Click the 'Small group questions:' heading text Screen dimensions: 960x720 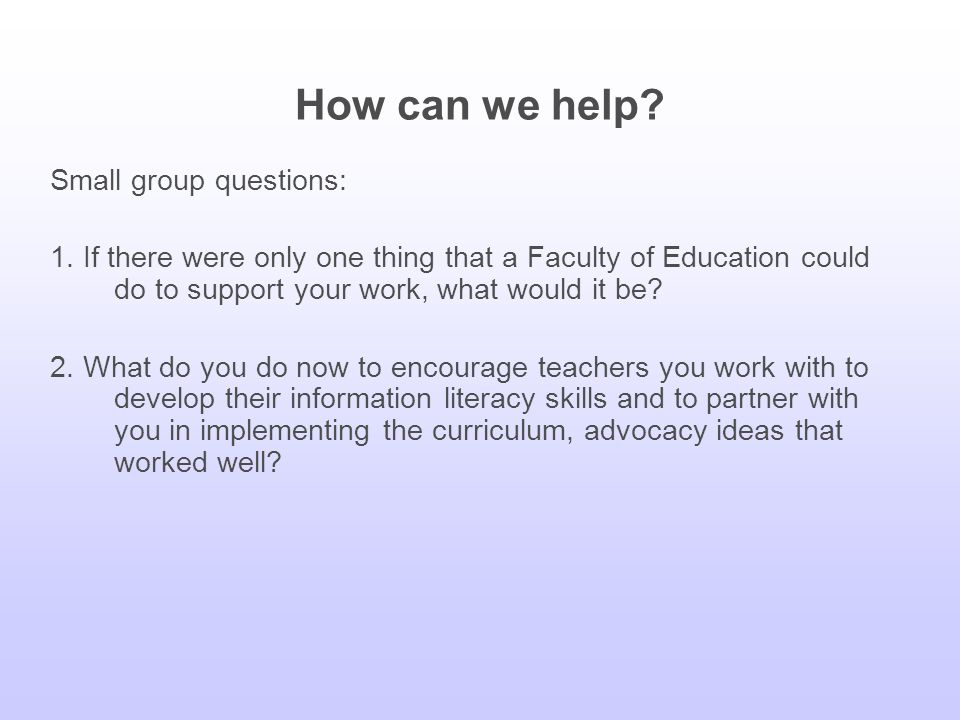[198, 181]
